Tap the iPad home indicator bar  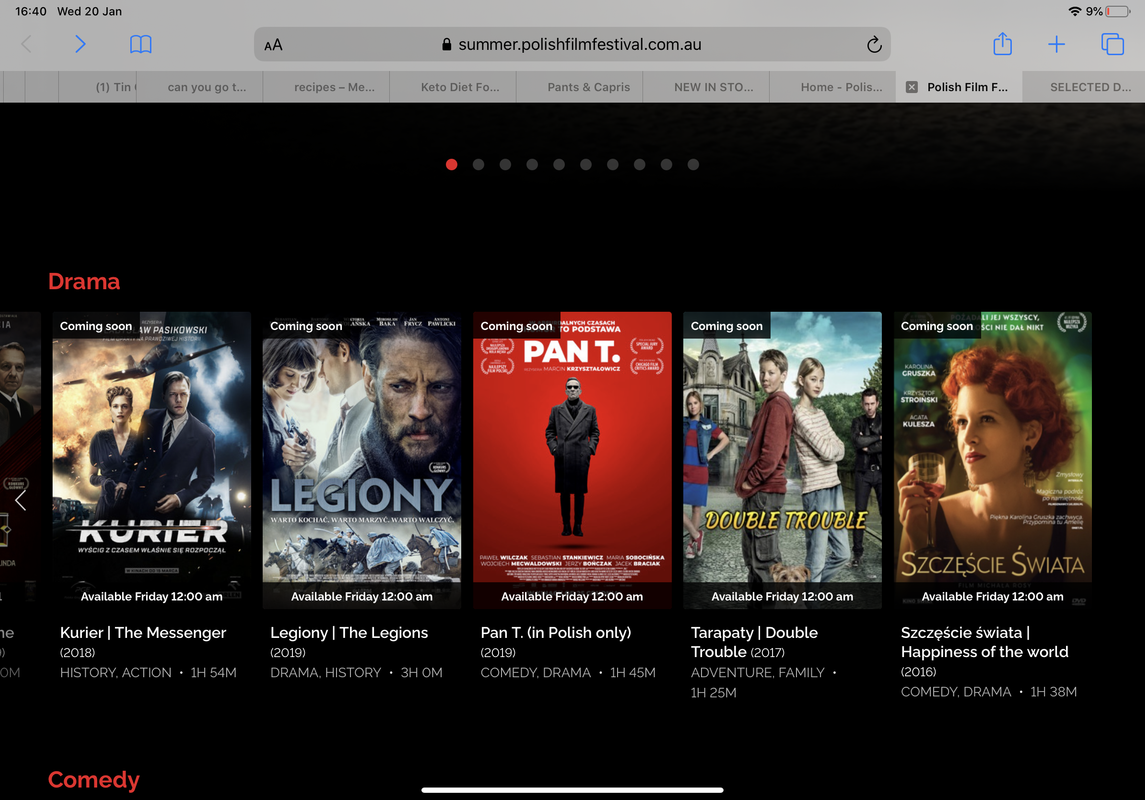point(572,790)
